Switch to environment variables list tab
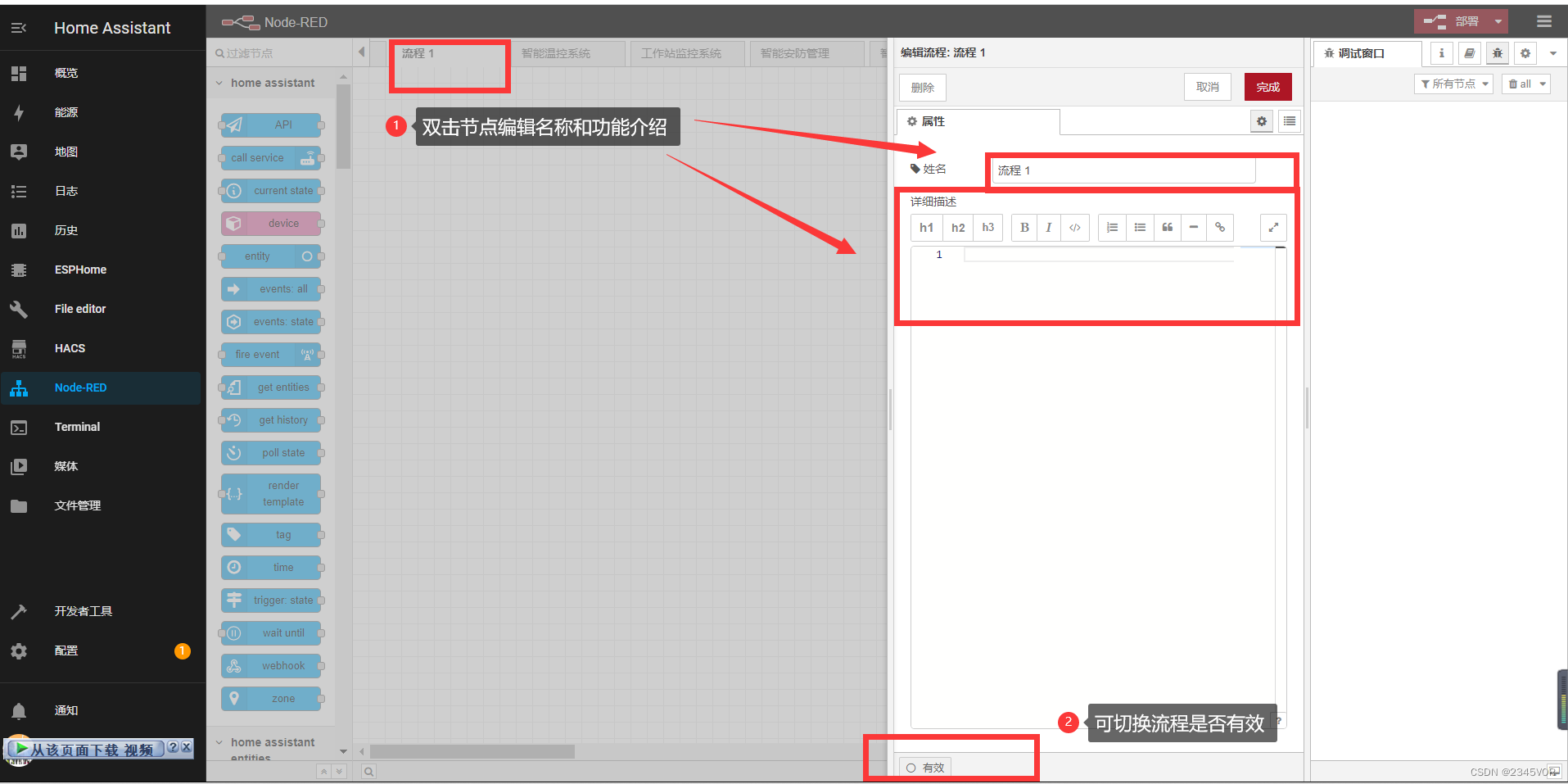The image size is (1568, 784). (x=1290, y=121)
